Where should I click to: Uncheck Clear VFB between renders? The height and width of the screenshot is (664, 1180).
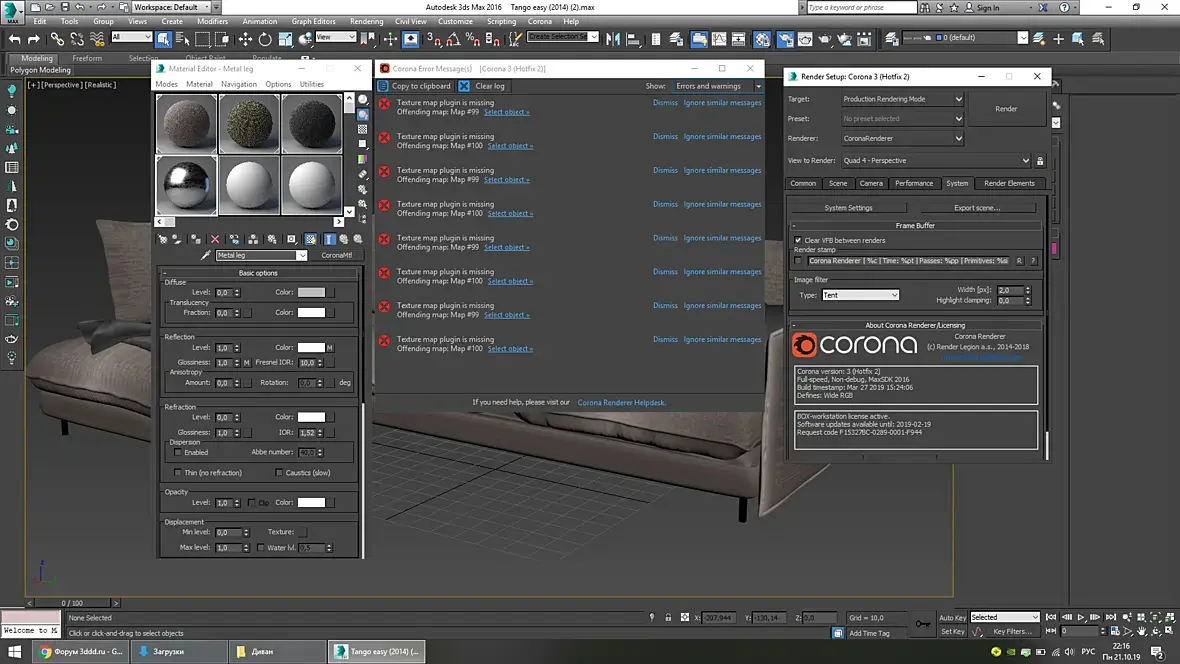(798, 240)
